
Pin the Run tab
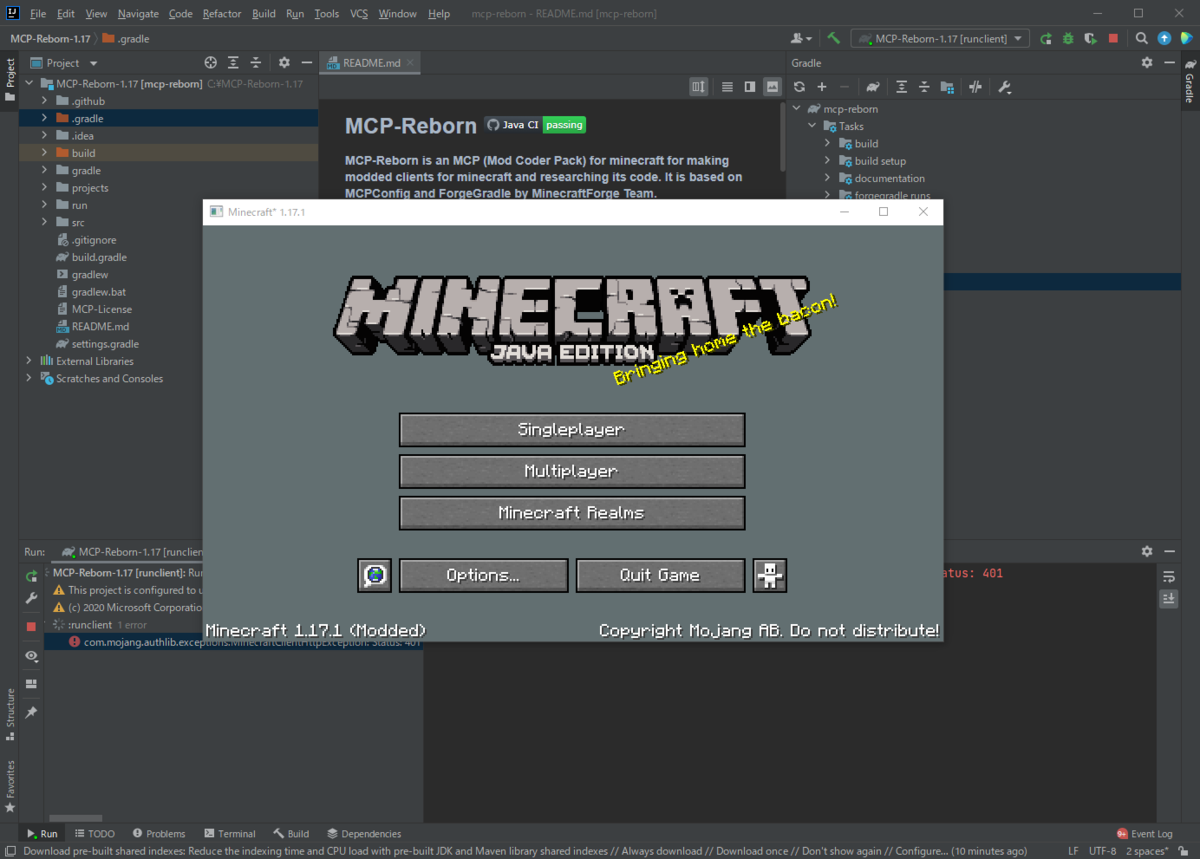pos(31,712)
